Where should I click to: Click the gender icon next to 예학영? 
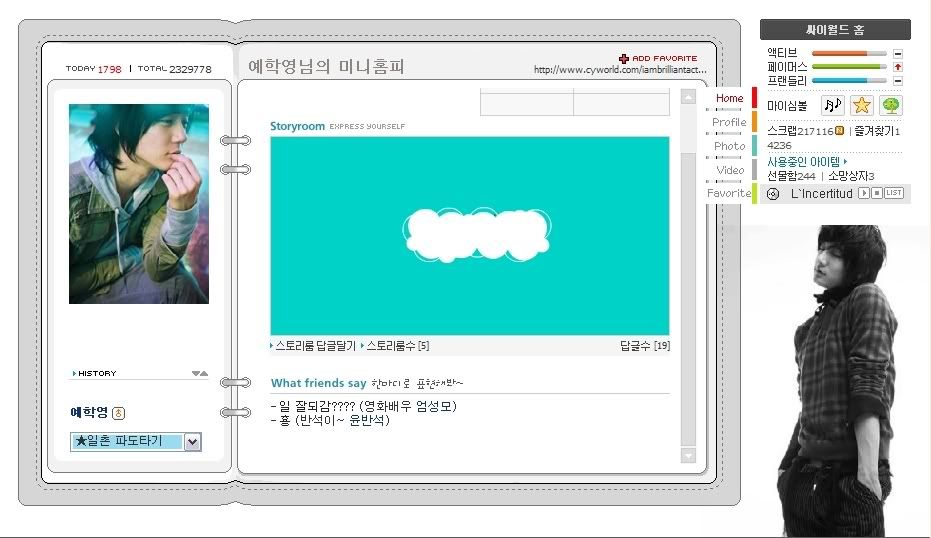tap(119, 413)
